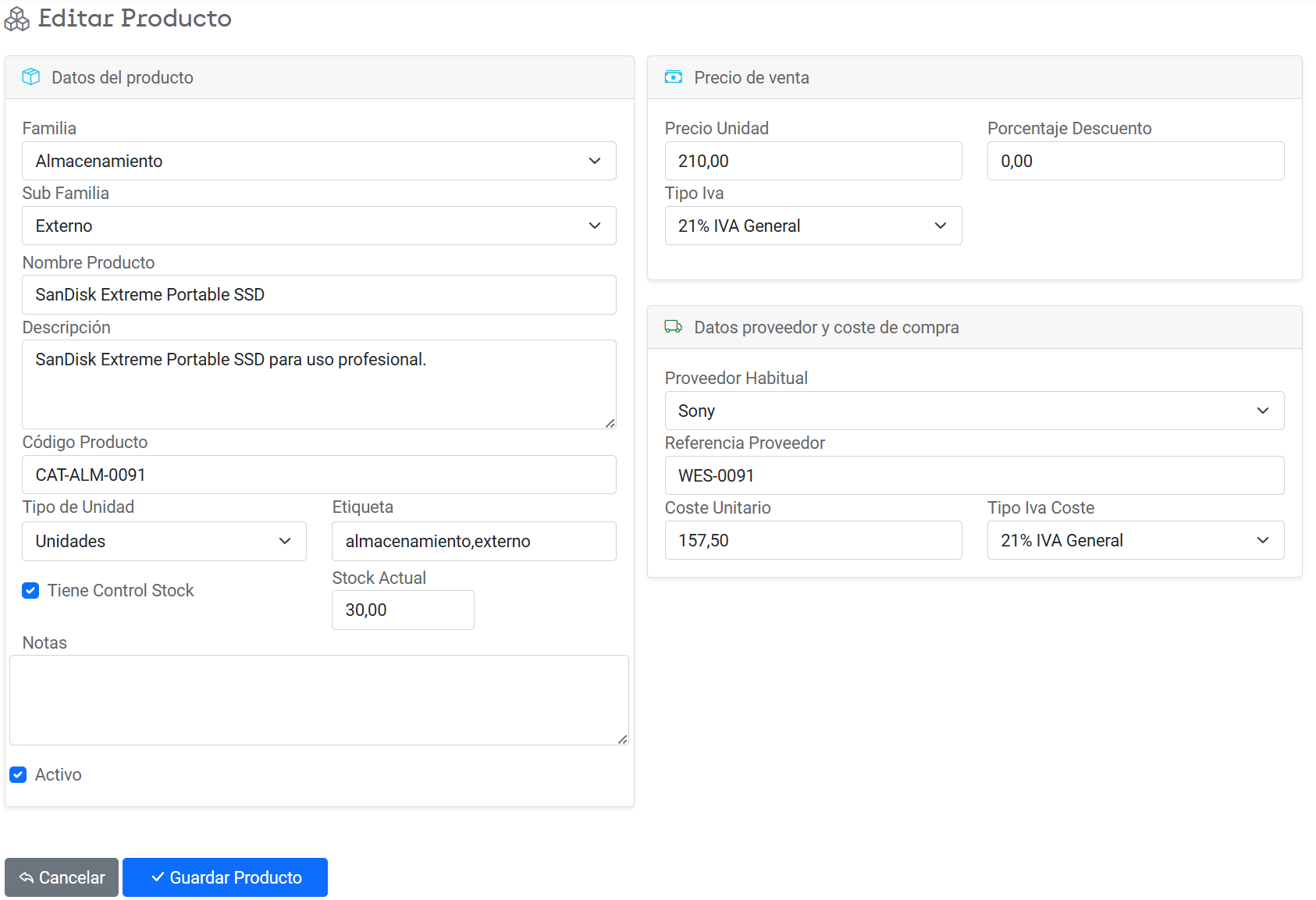Click the Proveedor Habitual label
Image resolution: width=1316 pixels, height=900 pixels.
pos(736,378)
